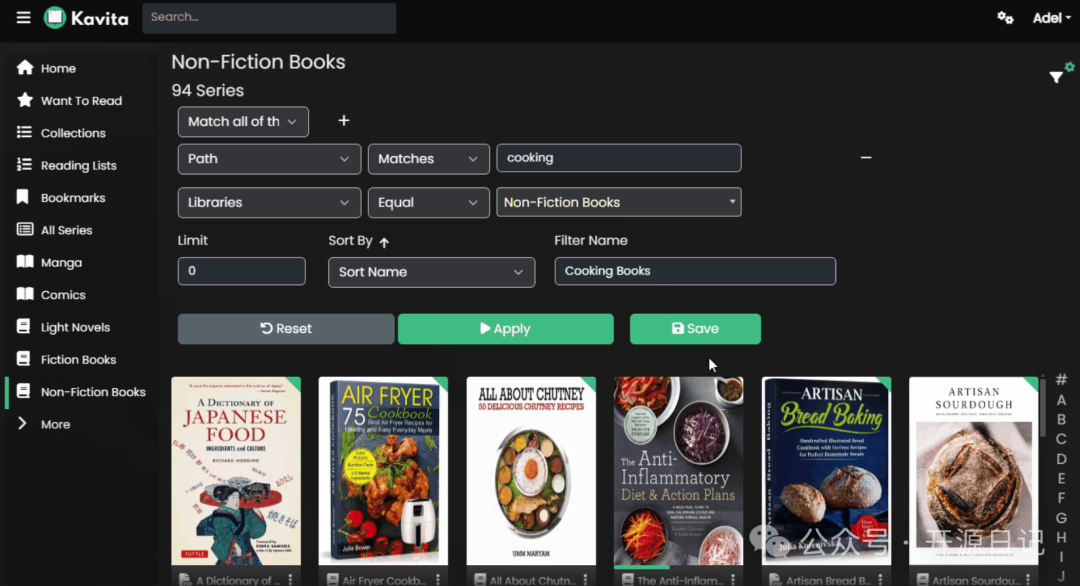Open the Air Fryer Cookbook cover
This screenshot has width=1080, height=586.
click(383, 471)
